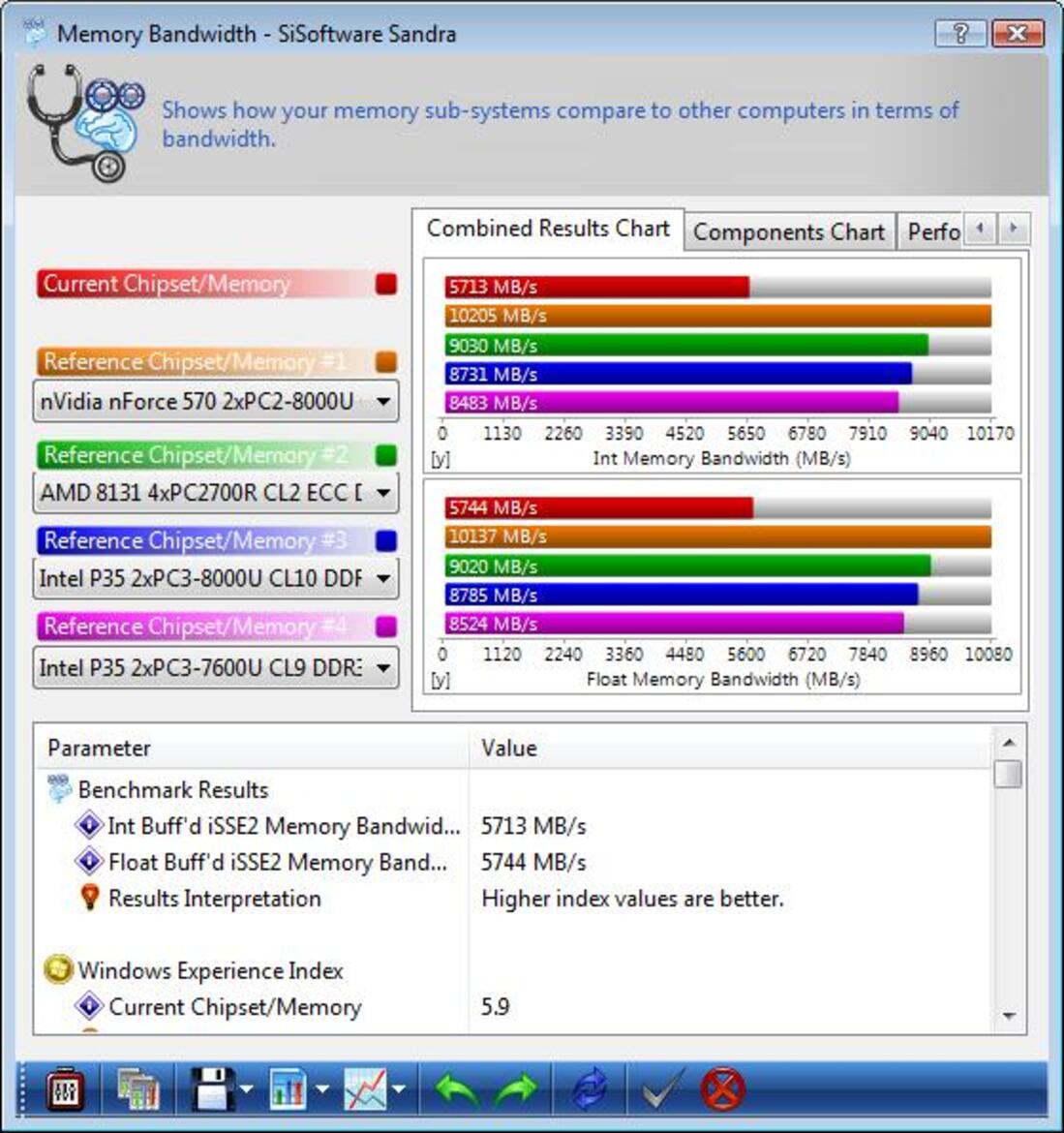Click the copy results toolbar icon
The height and width of the screenshot is (1133, 1064).
pyautogui.click(x=136, y=1087)
